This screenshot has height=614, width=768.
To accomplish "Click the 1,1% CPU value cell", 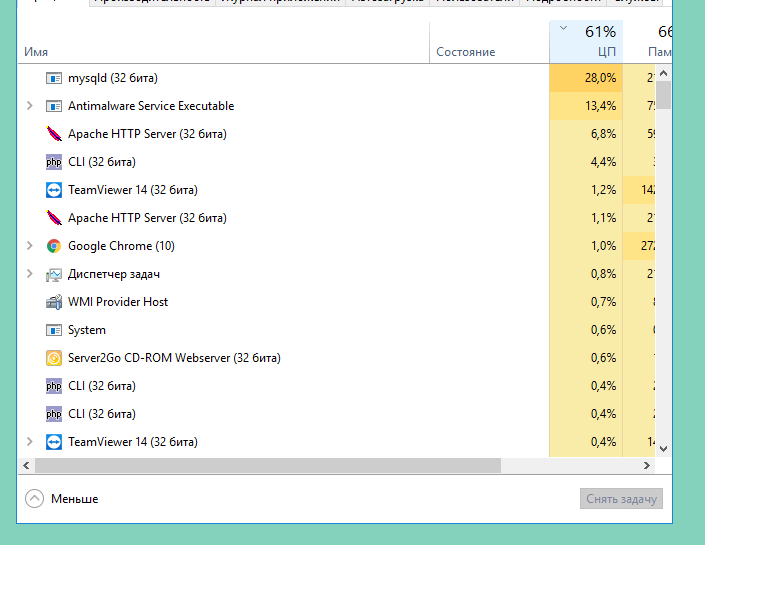I will tap(586, 218).
